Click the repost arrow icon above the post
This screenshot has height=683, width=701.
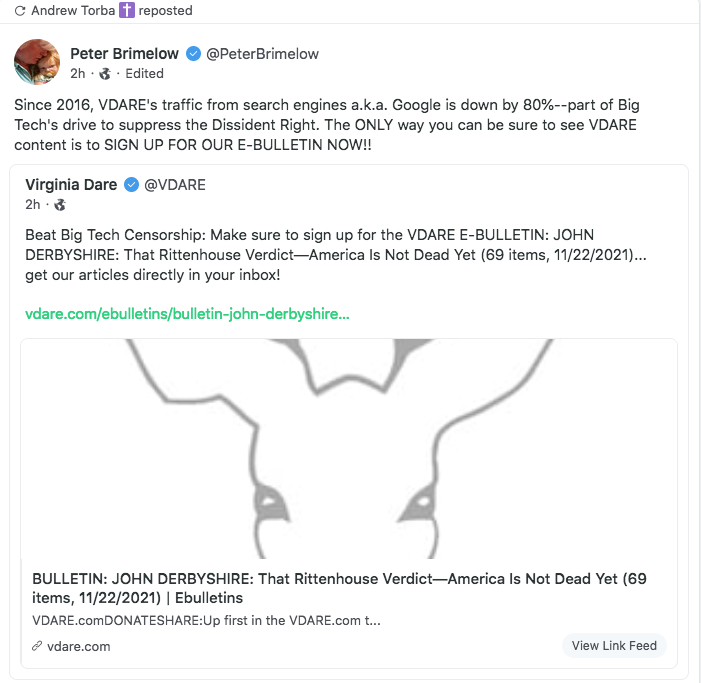(x=19, y=11)
